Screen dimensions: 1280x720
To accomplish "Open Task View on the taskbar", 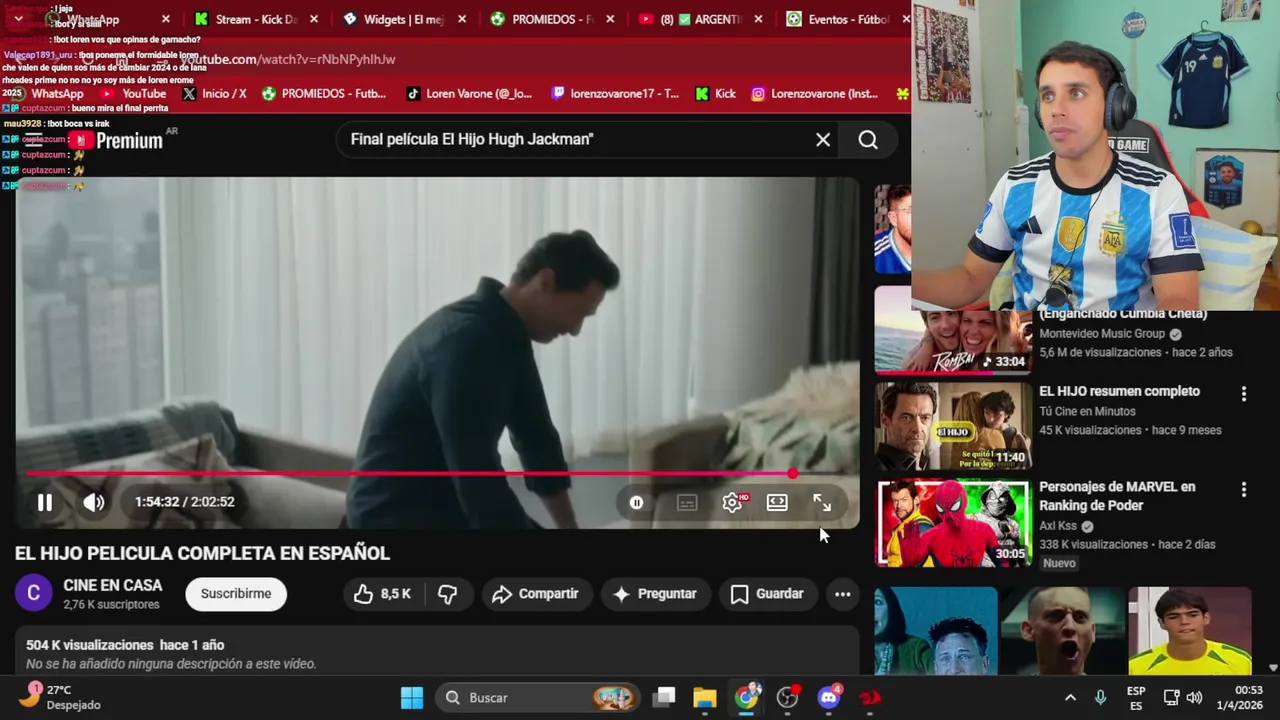I will pos(665,698).
